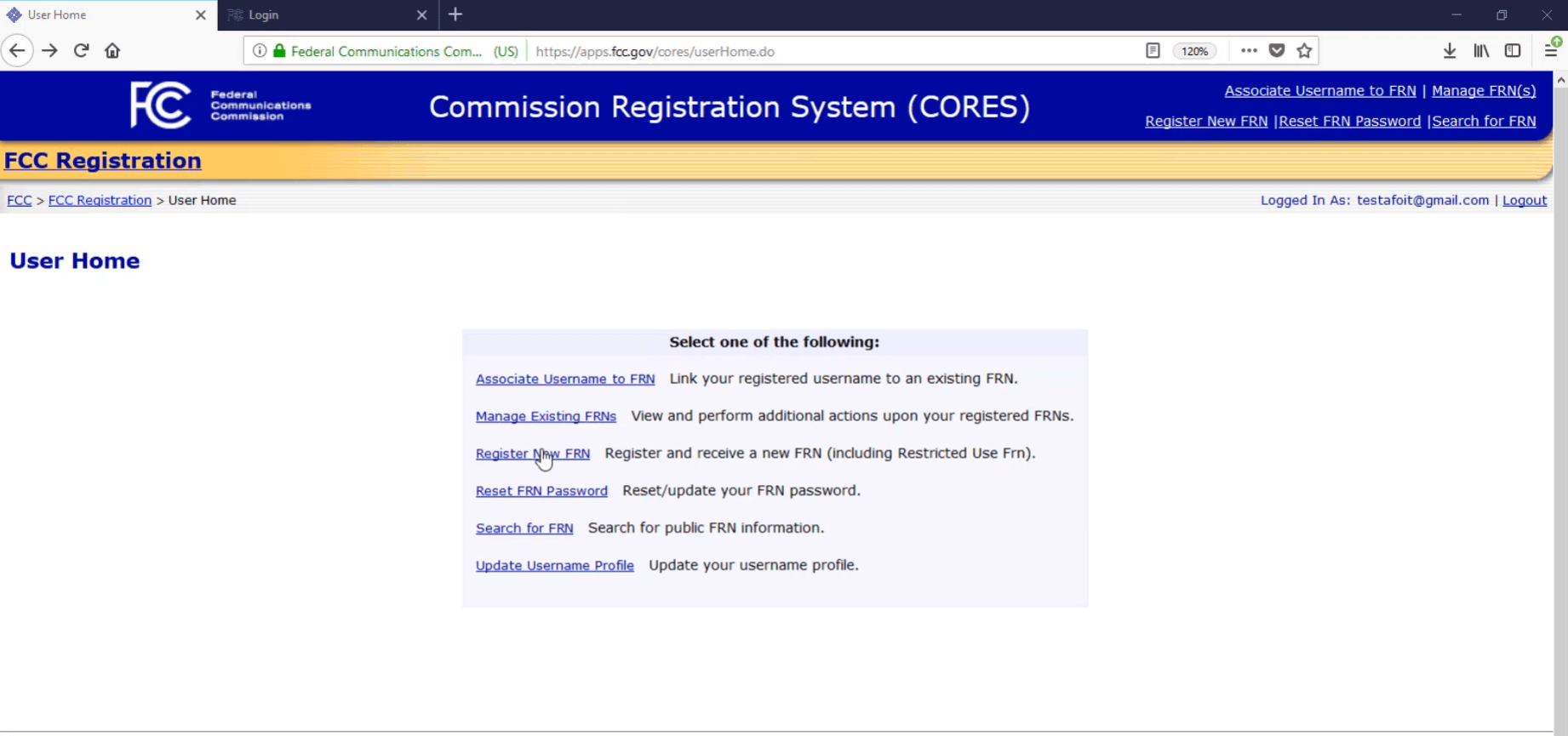The height and width of the screenshot is (736, 1568).
Task: Show site information icon in address bar
Action: point(260,51)
